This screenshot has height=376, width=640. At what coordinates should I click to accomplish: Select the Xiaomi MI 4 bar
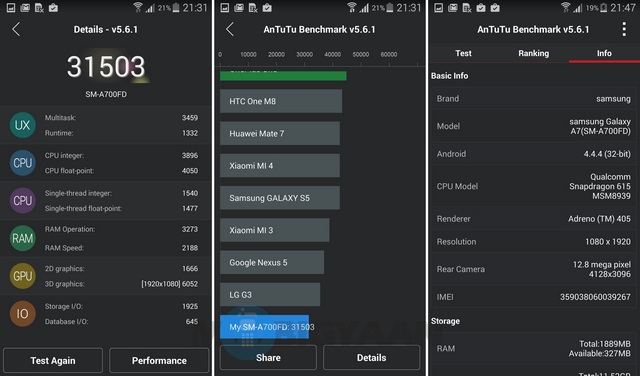280,166
